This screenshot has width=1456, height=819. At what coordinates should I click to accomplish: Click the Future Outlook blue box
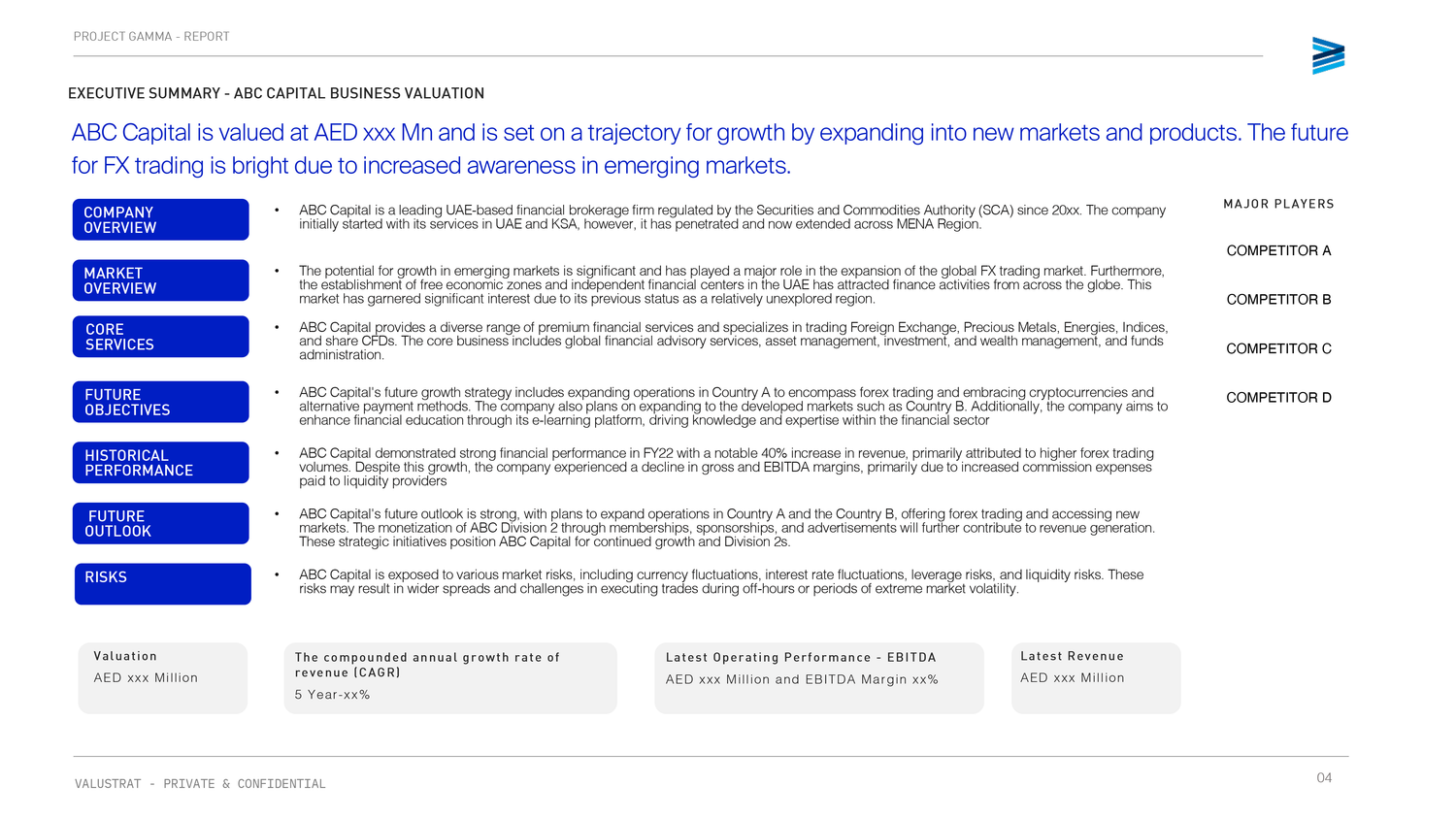point(160,523)
